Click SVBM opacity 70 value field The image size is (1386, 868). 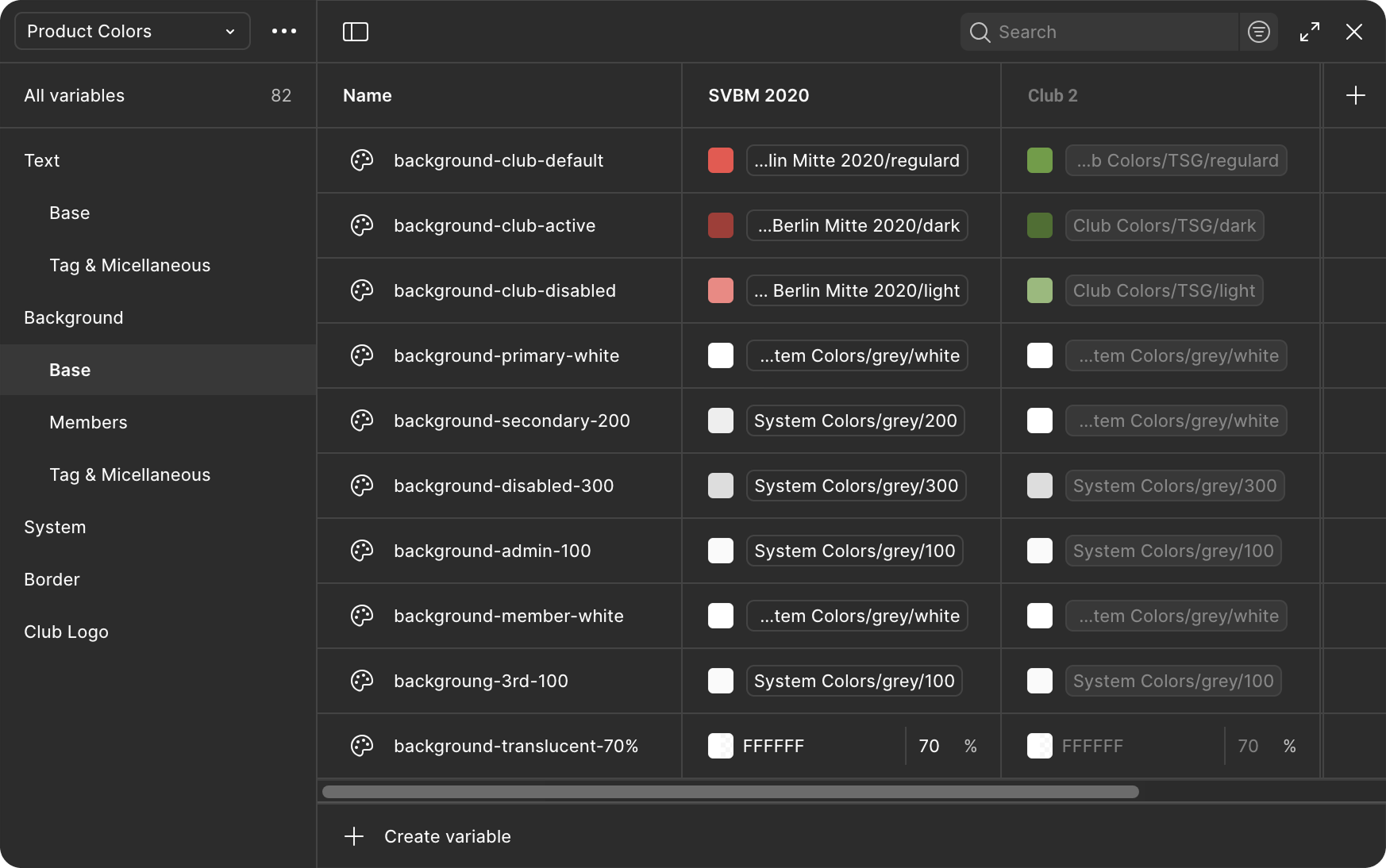click(929, 746)
